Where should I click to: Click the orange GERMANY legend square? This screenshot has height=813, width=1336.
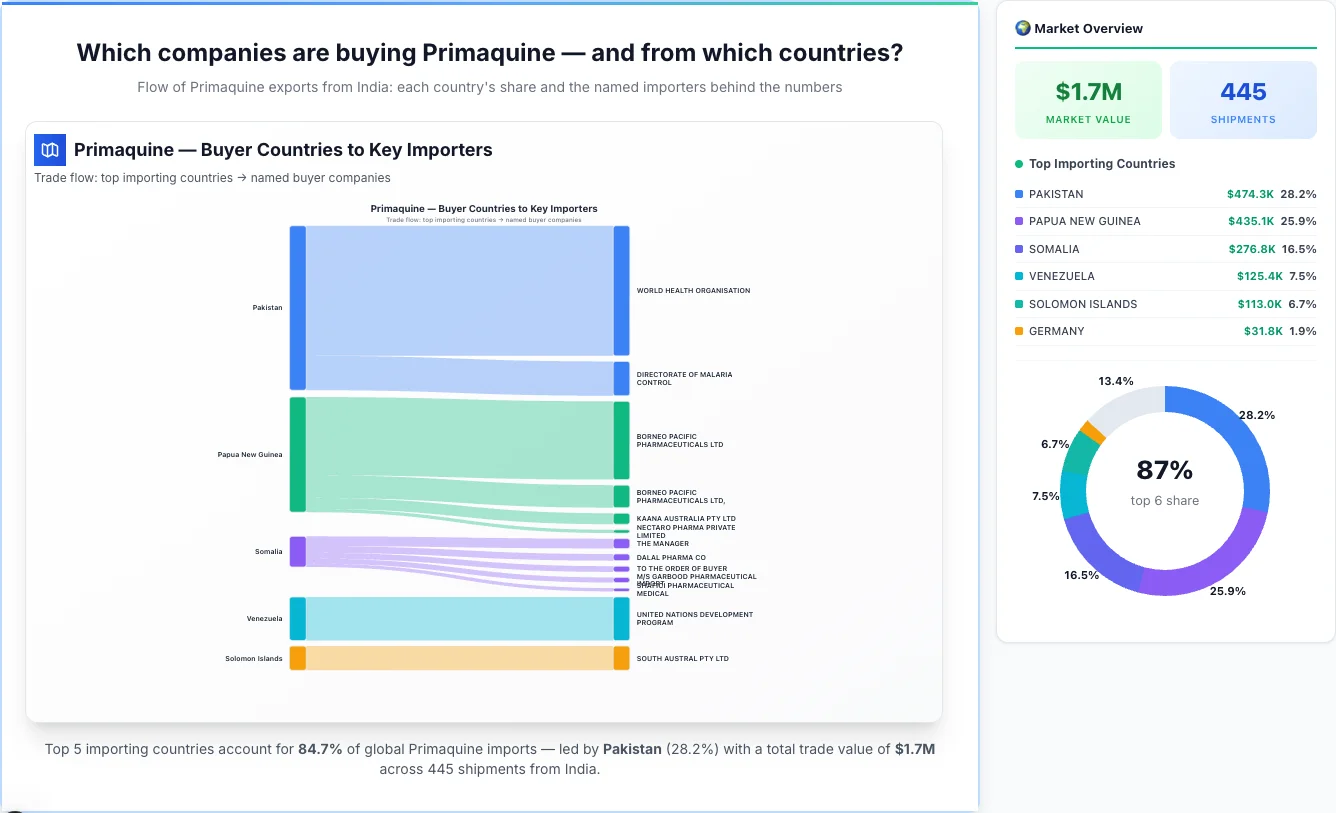point(1019,331)
